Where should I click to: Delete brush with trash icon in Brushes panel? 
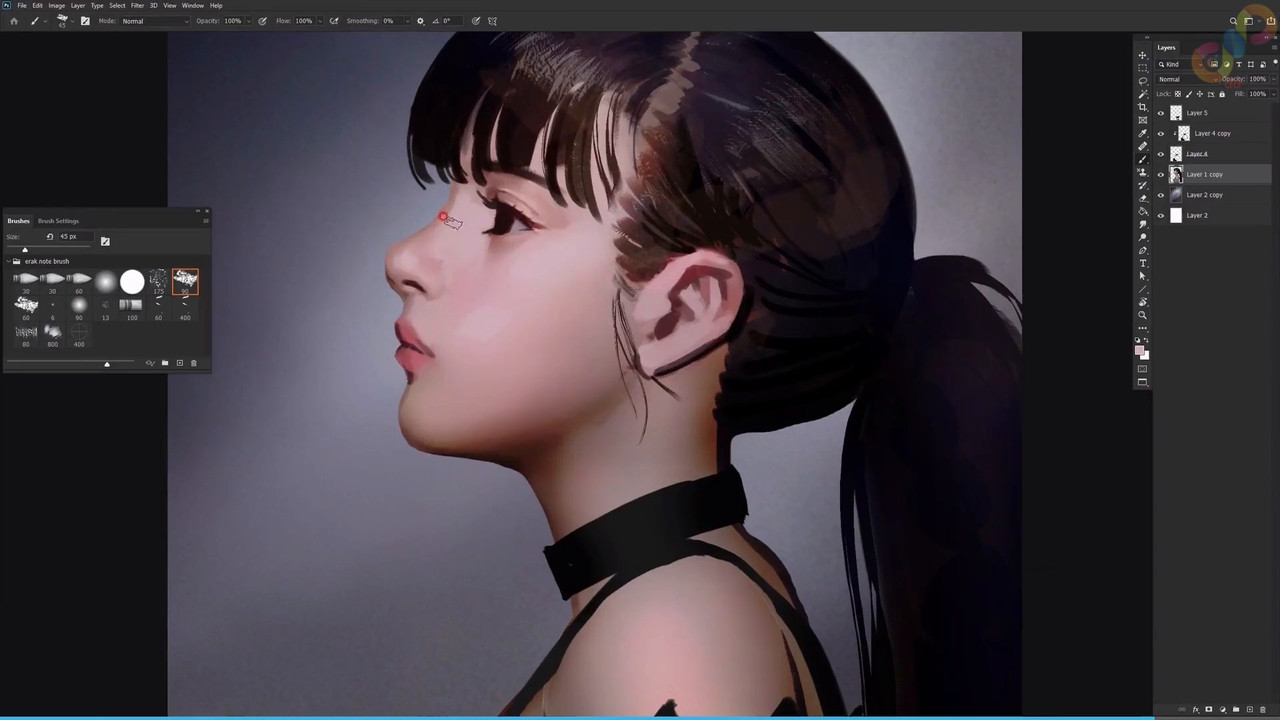click(194, 363)
